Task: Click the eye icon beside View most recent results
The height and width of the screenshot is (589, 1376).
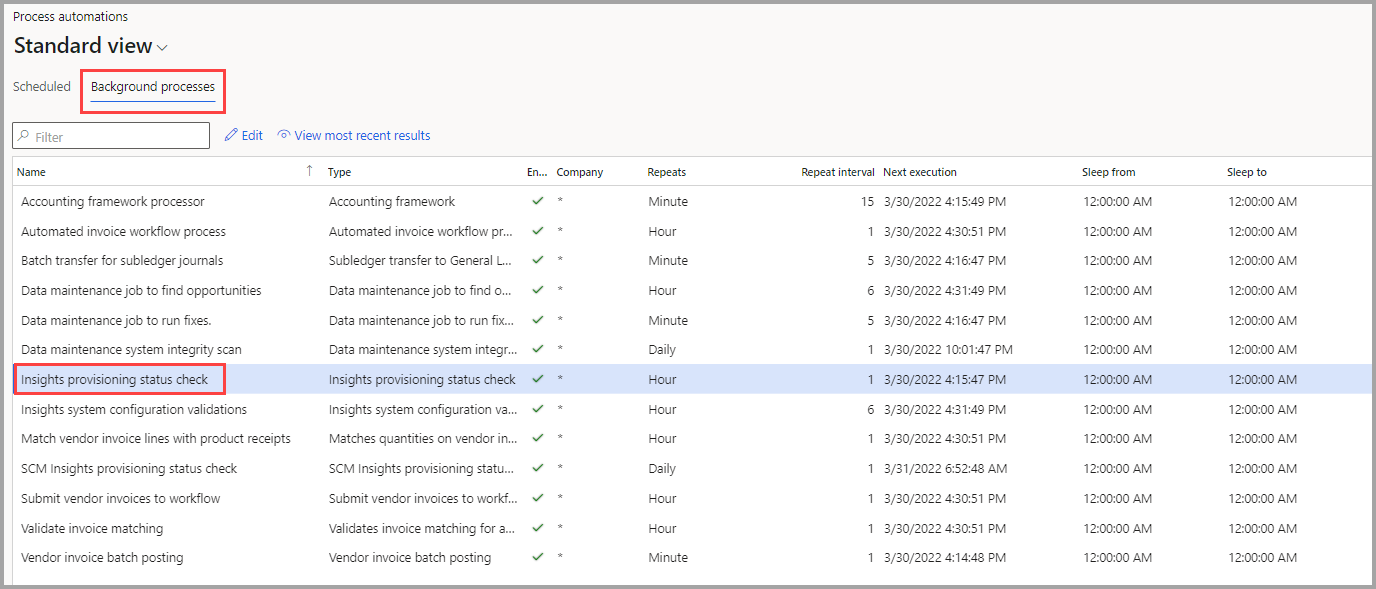Action: (284, 135)
